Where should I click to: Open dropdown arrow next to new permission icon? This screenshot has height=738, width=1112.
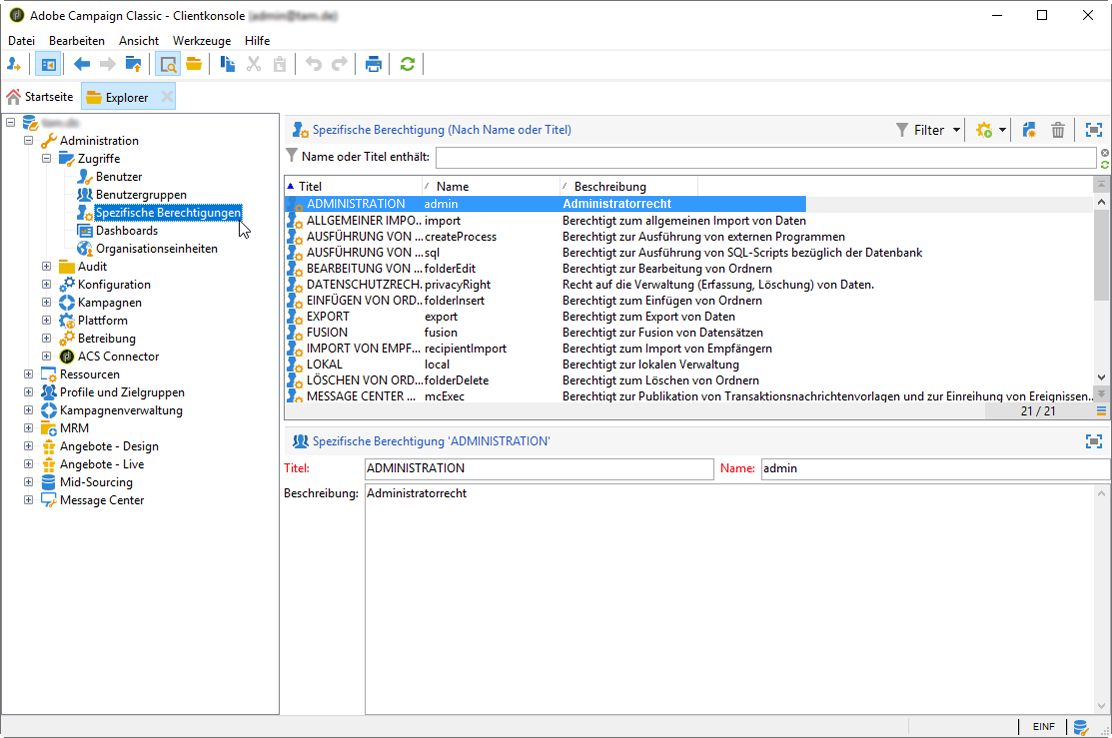point(1002,130)
